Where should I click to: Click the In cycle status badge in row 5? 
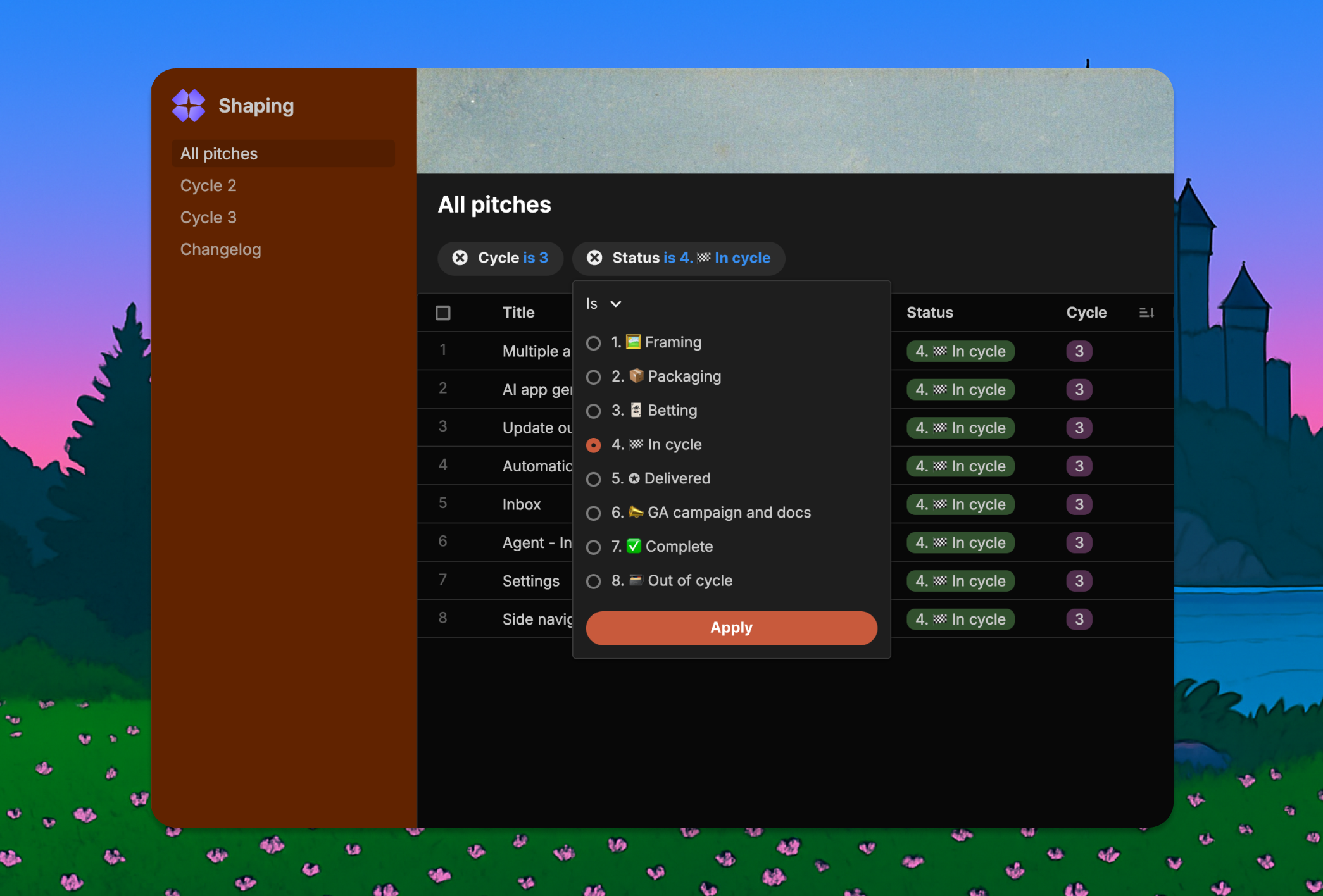pyautogui.click(x=960, y=504)
